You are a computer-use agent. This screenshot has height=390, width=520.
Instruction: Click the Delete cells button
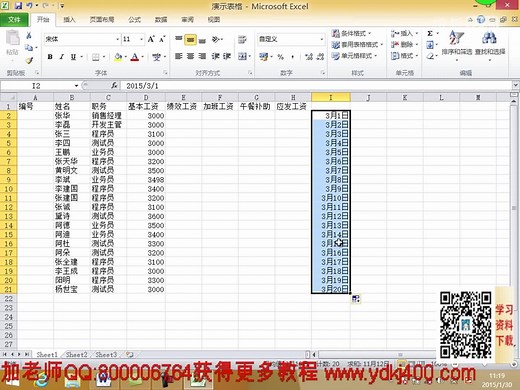tap(405, 44)
